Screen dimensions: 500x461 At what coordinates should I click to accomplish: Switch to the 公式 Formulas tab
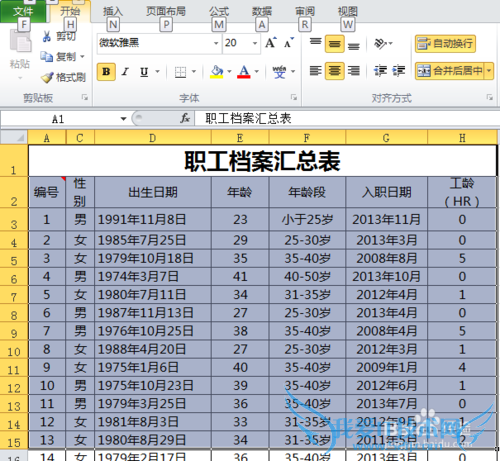point(219,11)
